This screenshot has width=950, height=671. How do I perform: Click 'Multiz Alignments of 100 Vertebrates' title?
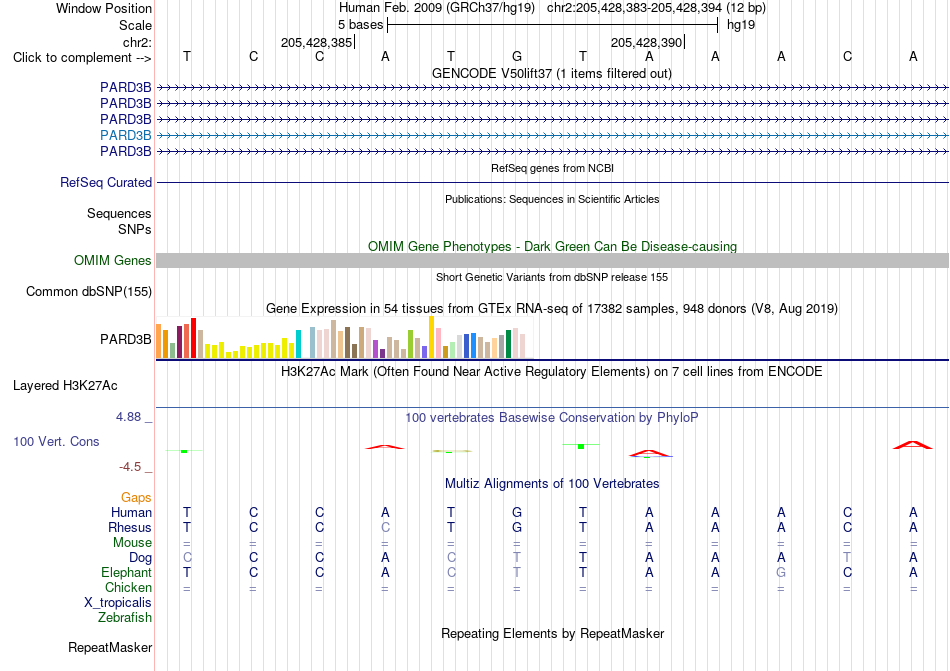(552, 483)
